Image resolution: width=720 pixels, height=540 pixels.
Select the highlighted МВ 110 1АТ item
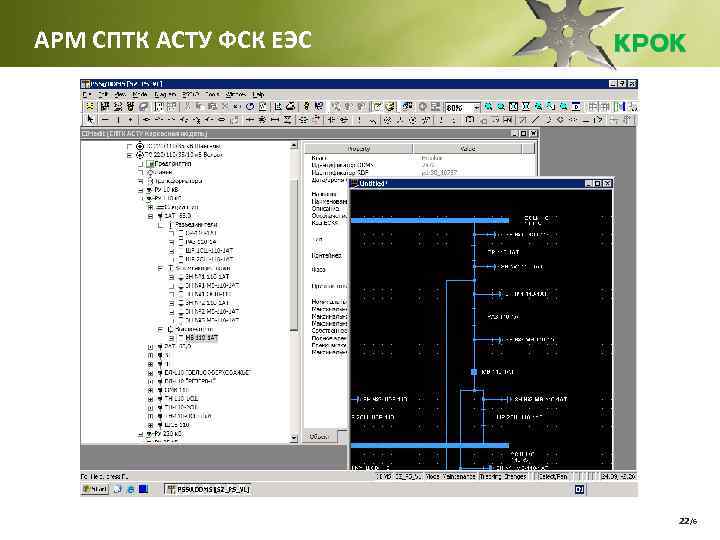click(x=202, y=338)
